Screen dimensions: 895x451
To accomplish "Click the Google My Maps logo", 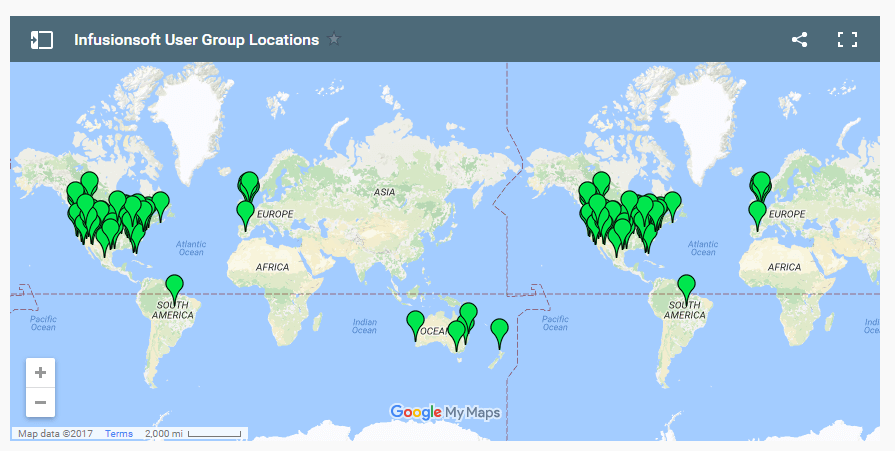I will tap(445, 412).
